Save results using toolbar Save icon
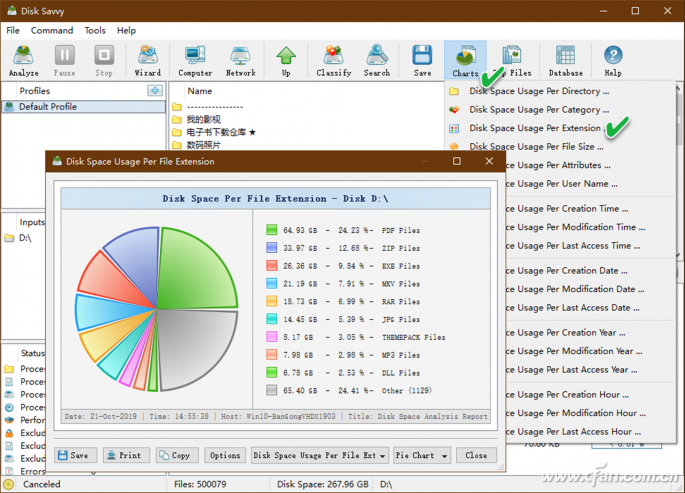Image resolution: width=685 pixels, height=493 pixels. point(422,61)
